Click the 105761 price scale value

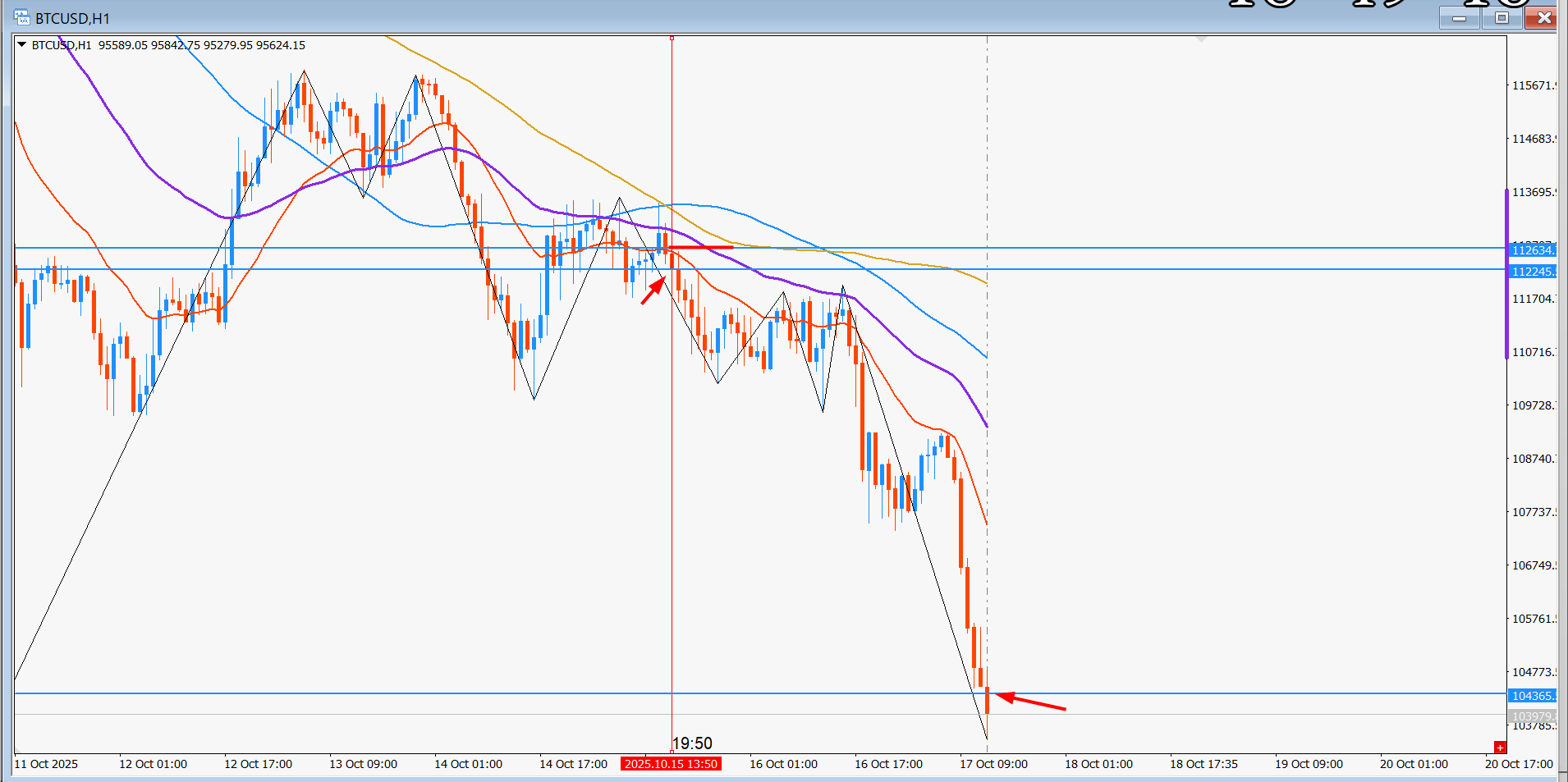(1534, 619)
